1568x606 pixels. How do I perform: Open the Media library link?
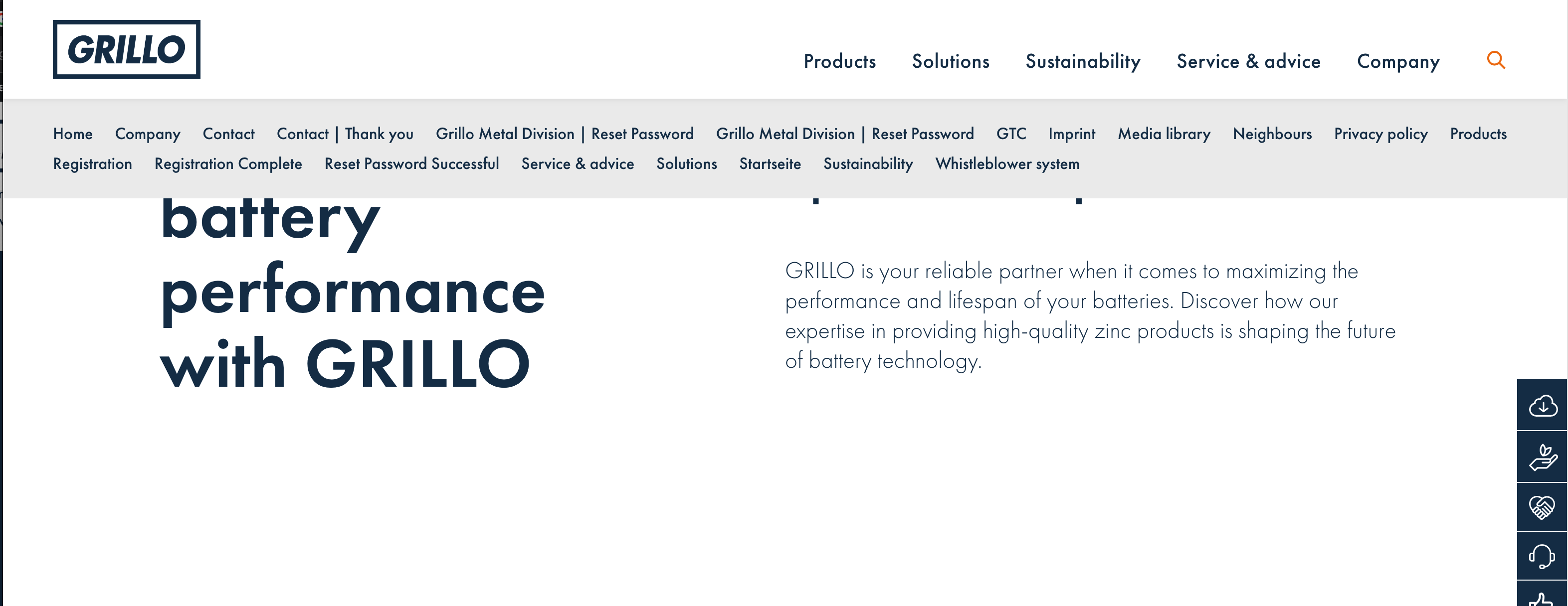tap(1164, 134)
